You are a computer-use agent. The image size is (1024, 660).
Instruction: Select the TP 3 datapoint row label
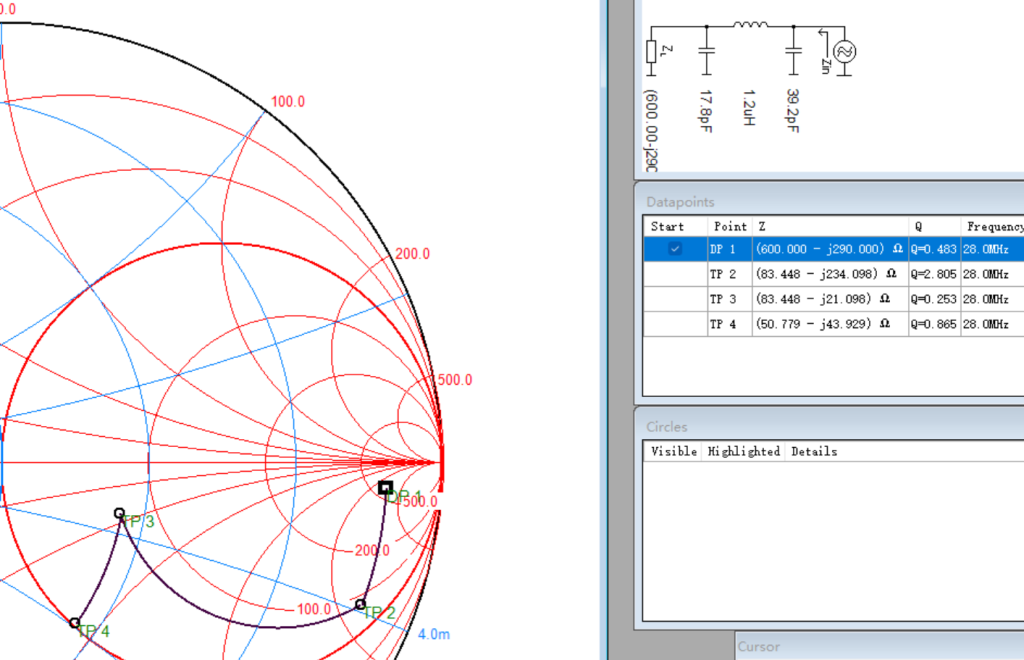(722, 299)
